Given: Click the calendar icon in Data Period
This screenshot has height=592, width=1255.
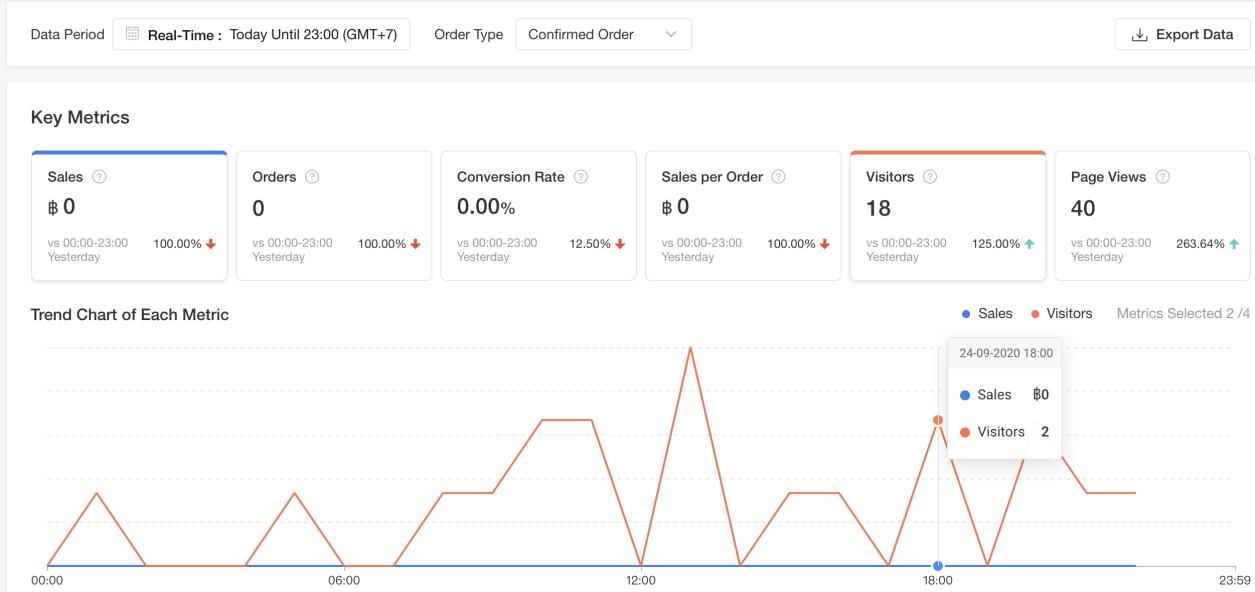Looking at the screenshot, I should coord(132,34).
